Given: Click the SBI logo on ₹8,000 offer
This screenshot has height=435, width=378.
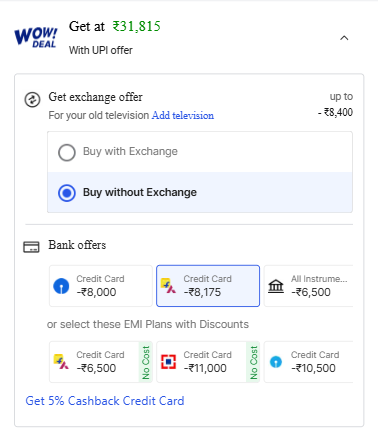Looking at the screenshot, I should pyautogui.click(x=61, y=286).
